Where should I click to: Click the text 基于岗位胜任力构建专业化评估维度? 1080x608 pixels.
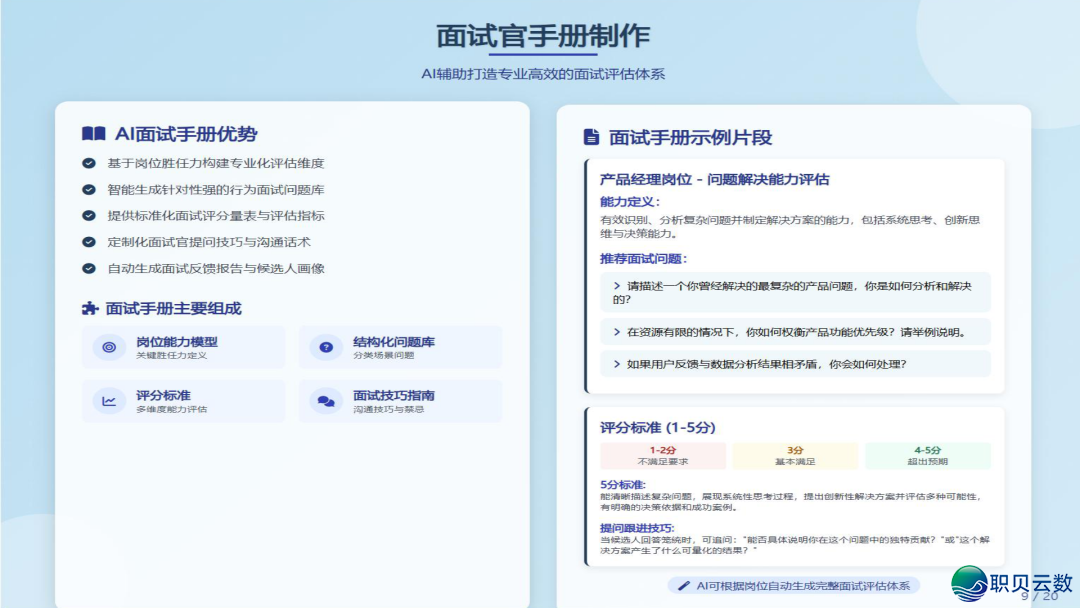click(216, 163)
